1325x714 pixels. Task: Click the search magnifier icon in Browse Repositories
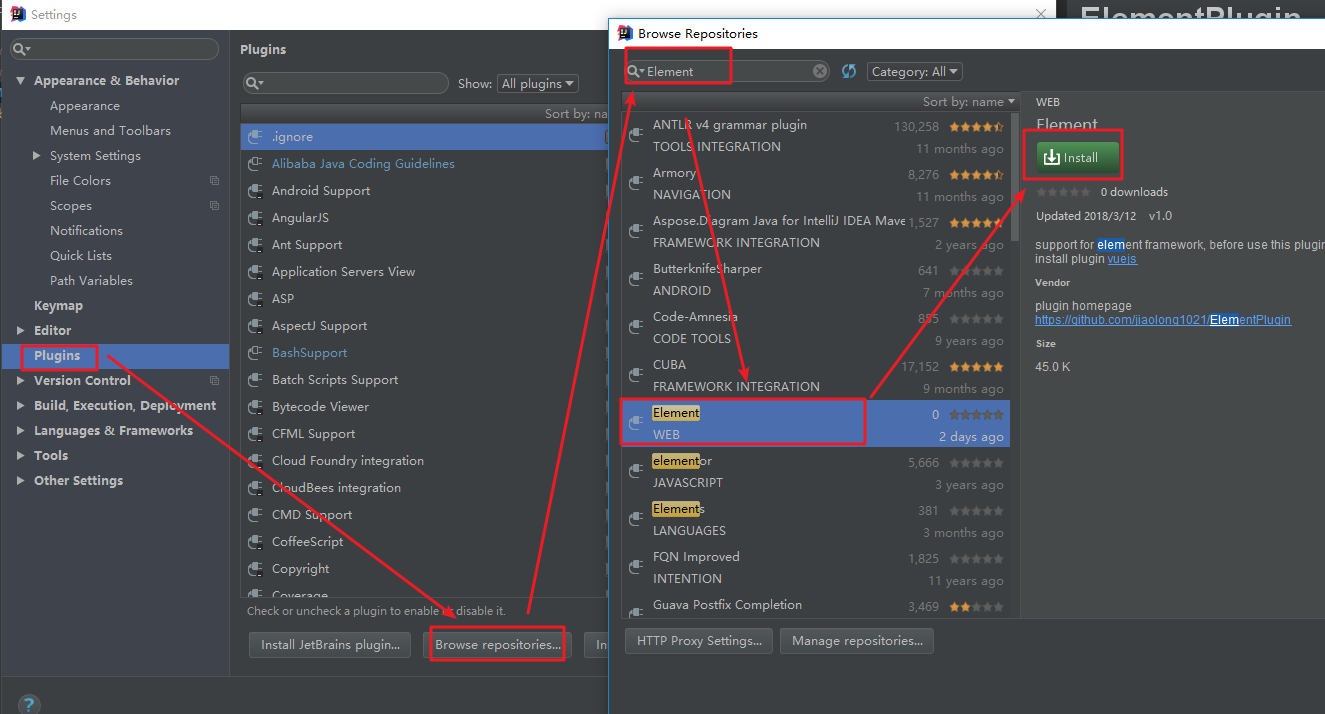click(636, 71)
